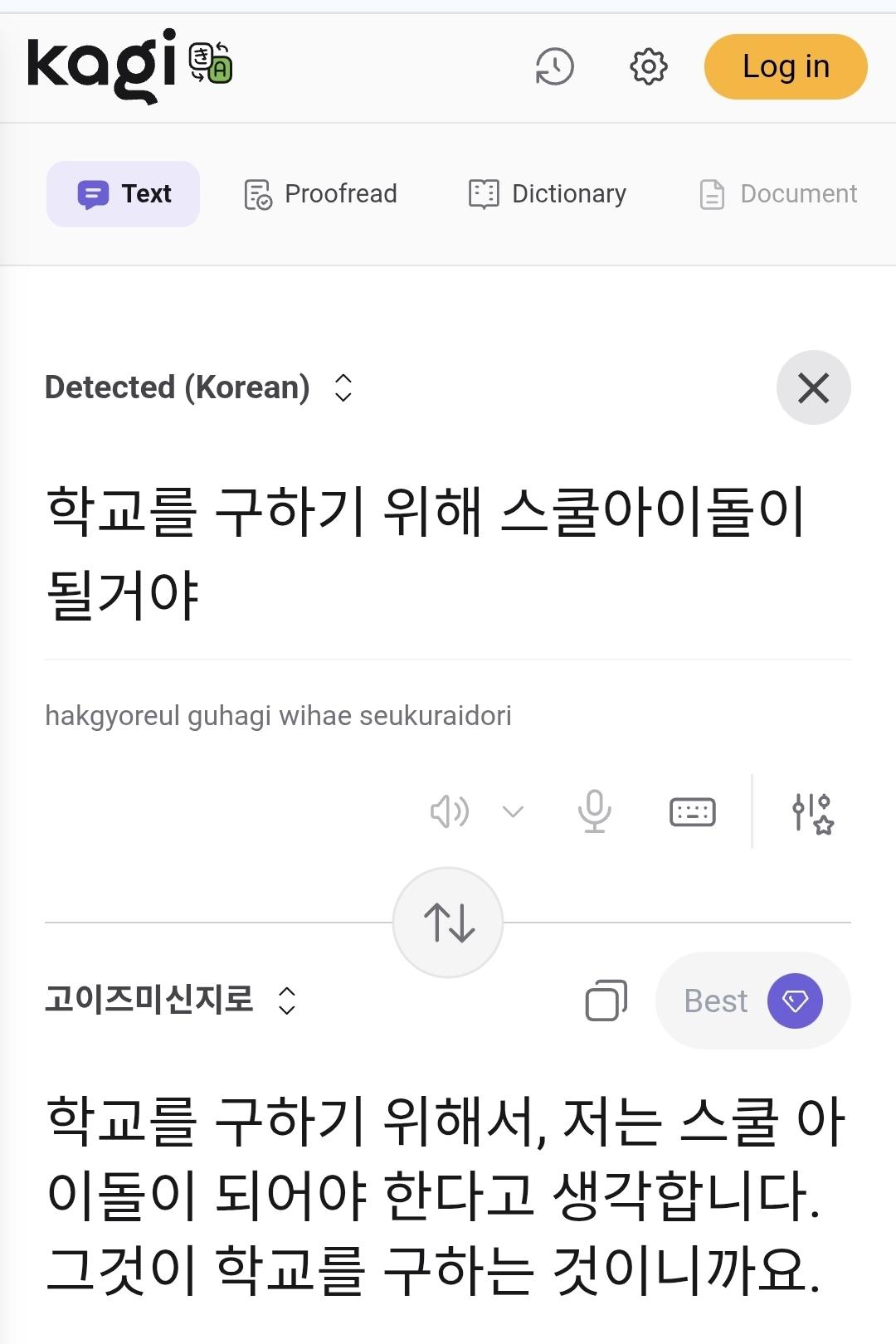Switch to the Dictionary tab

coord(548,194)
